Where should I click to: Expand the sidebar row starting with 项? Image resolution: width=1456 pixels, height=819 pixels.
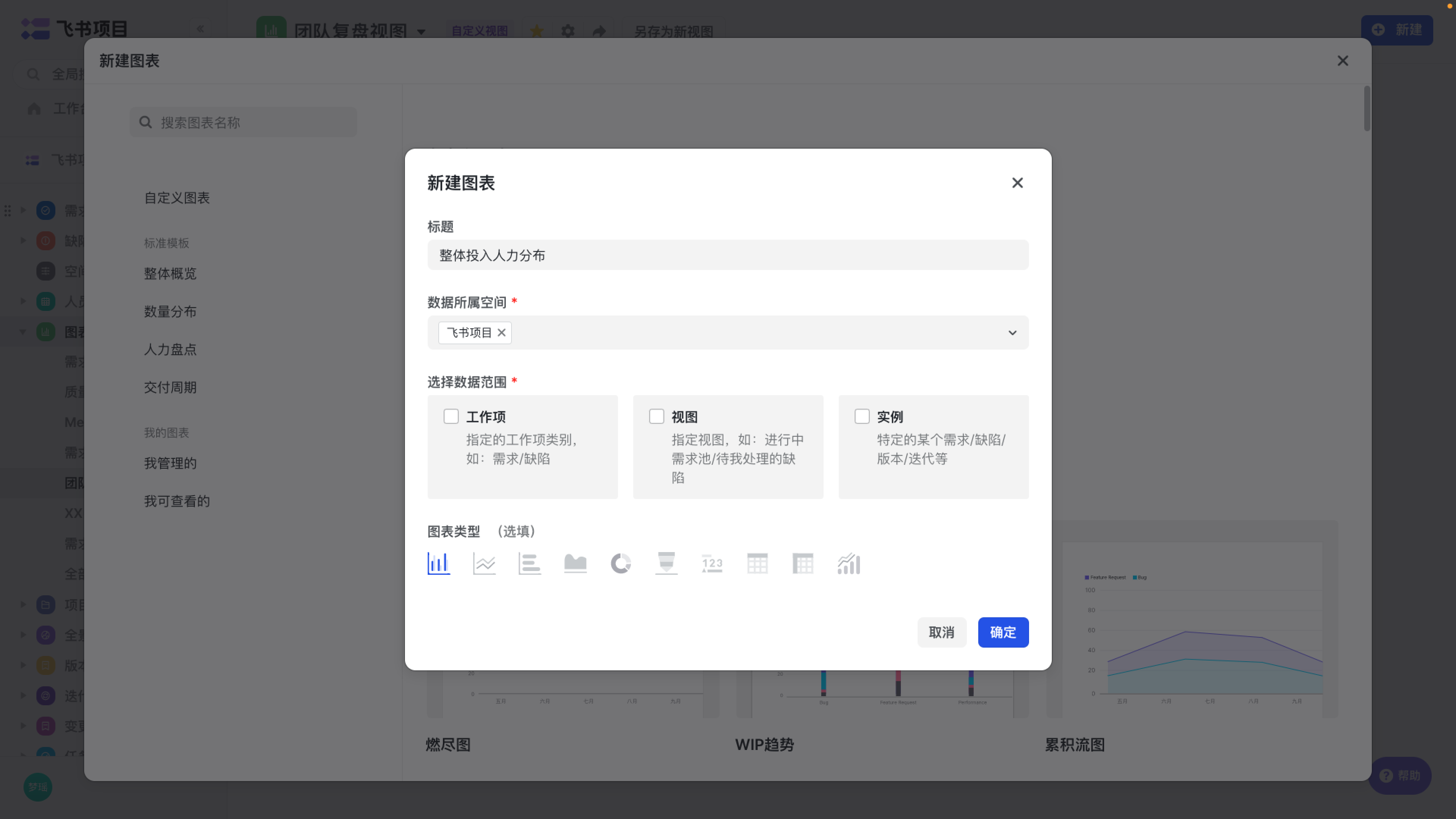[23, 605]
